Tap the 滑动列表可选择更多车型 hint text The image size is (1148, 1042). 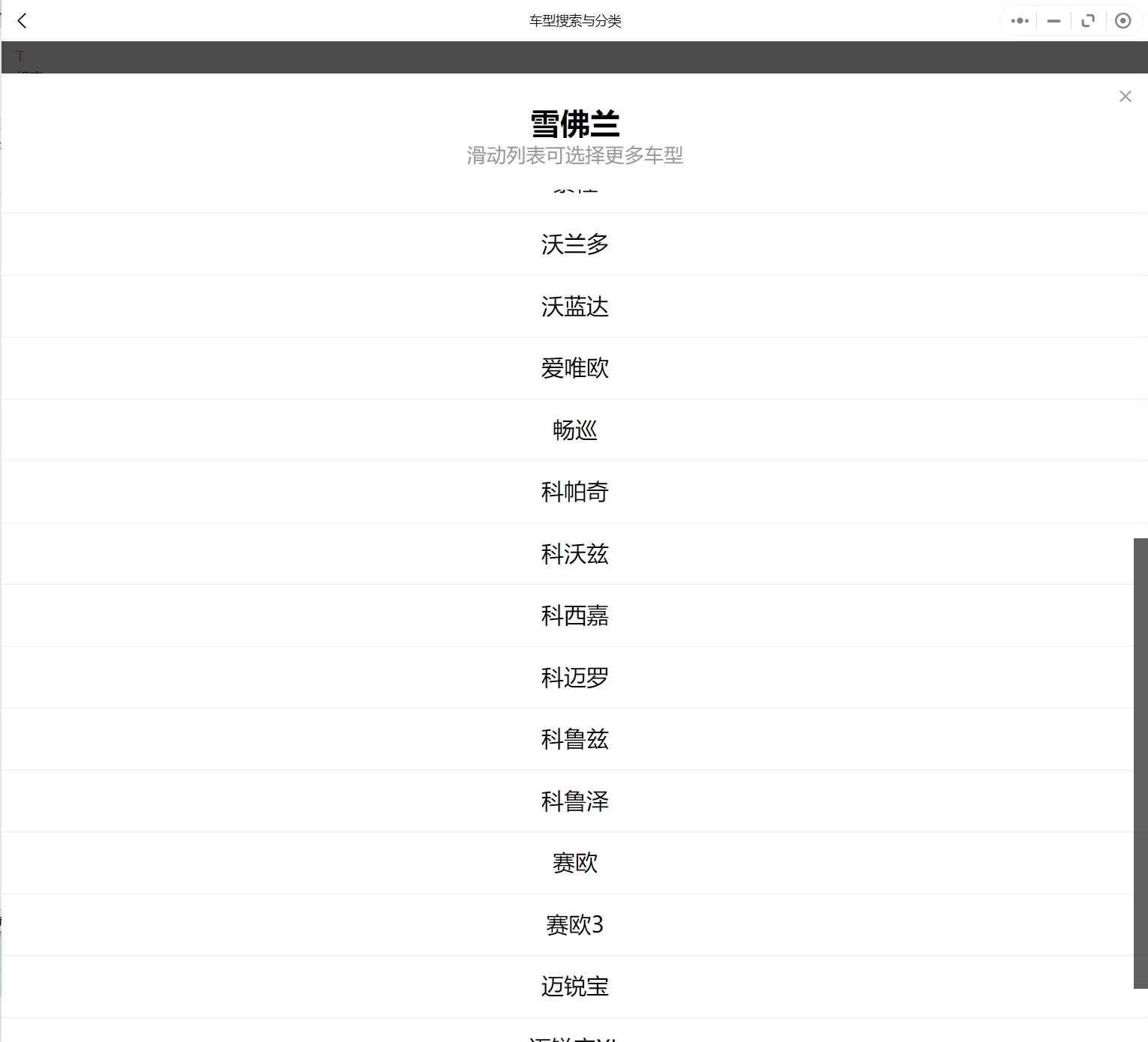click(x=574, y=155)
